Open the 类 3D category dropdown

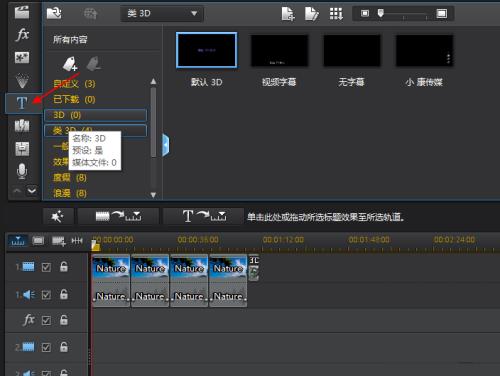click(162, 14)
